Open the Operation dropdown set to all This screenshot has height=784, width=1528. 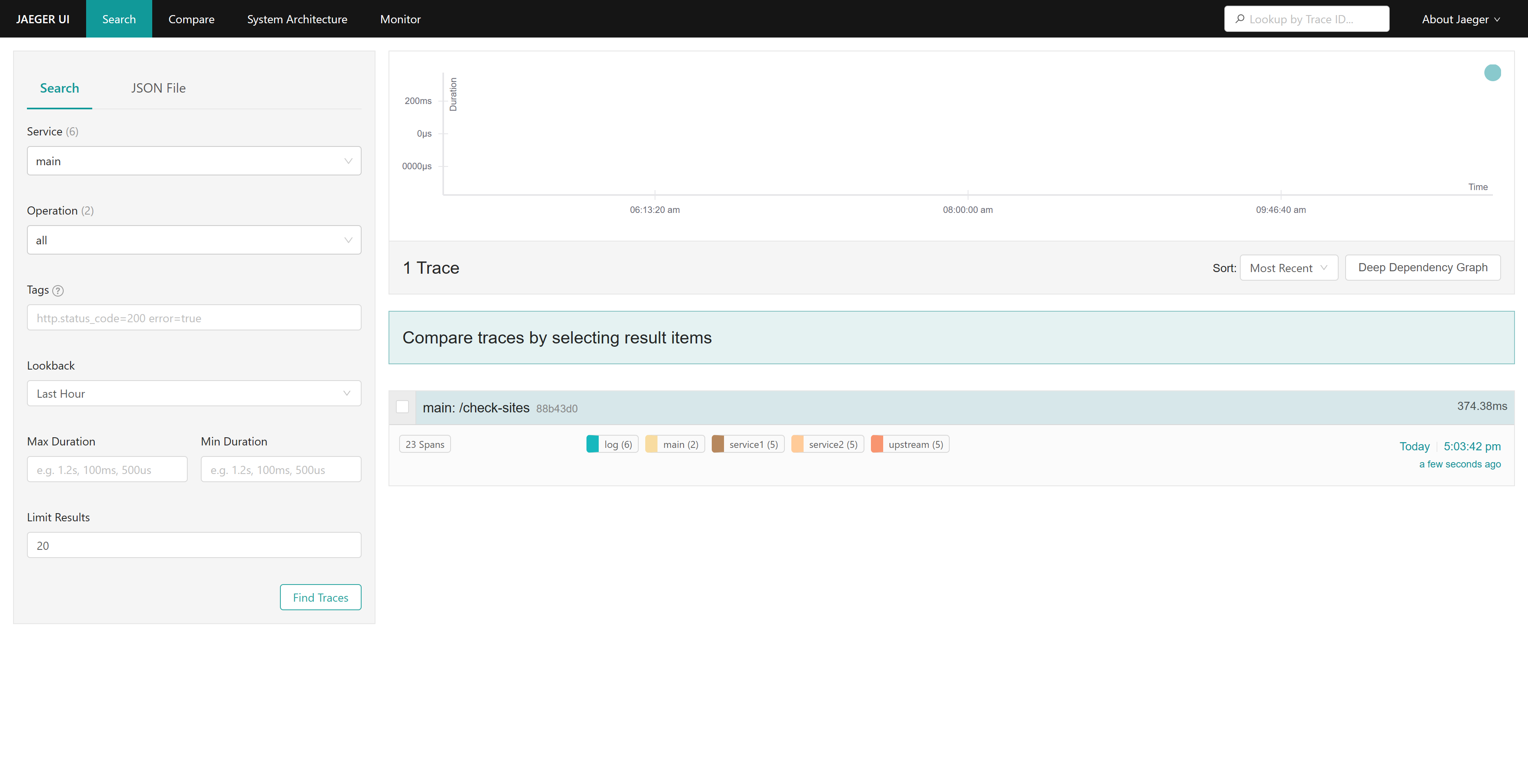(194, 240)
